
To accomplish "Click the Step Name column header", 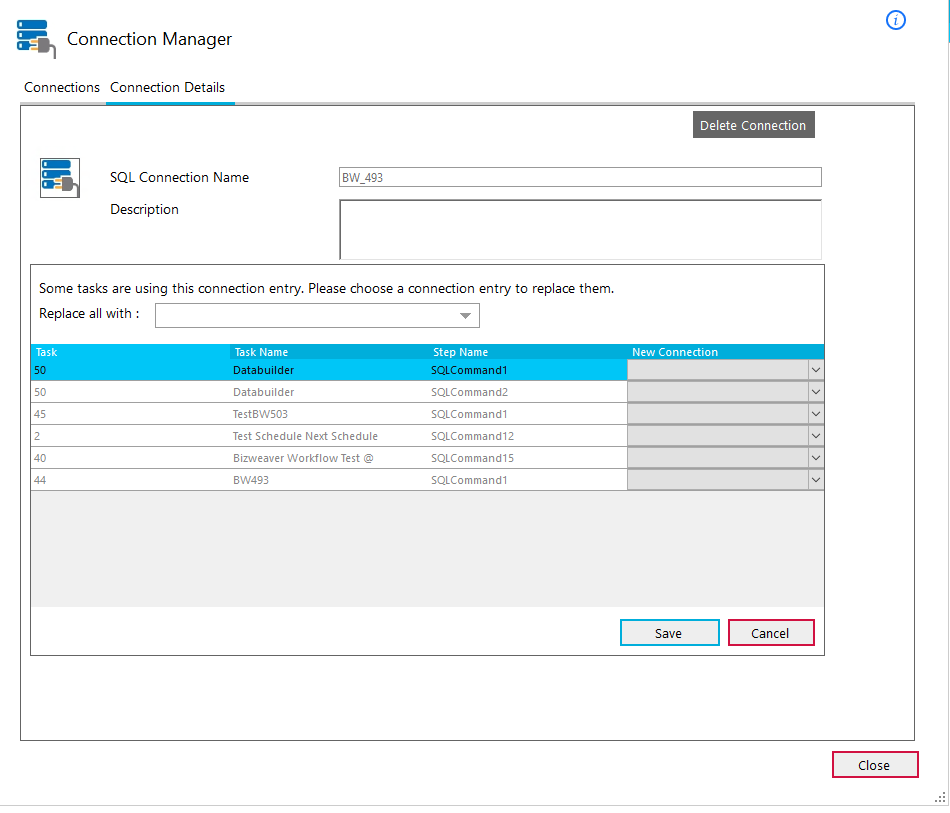I will click(x=528, y=352).
